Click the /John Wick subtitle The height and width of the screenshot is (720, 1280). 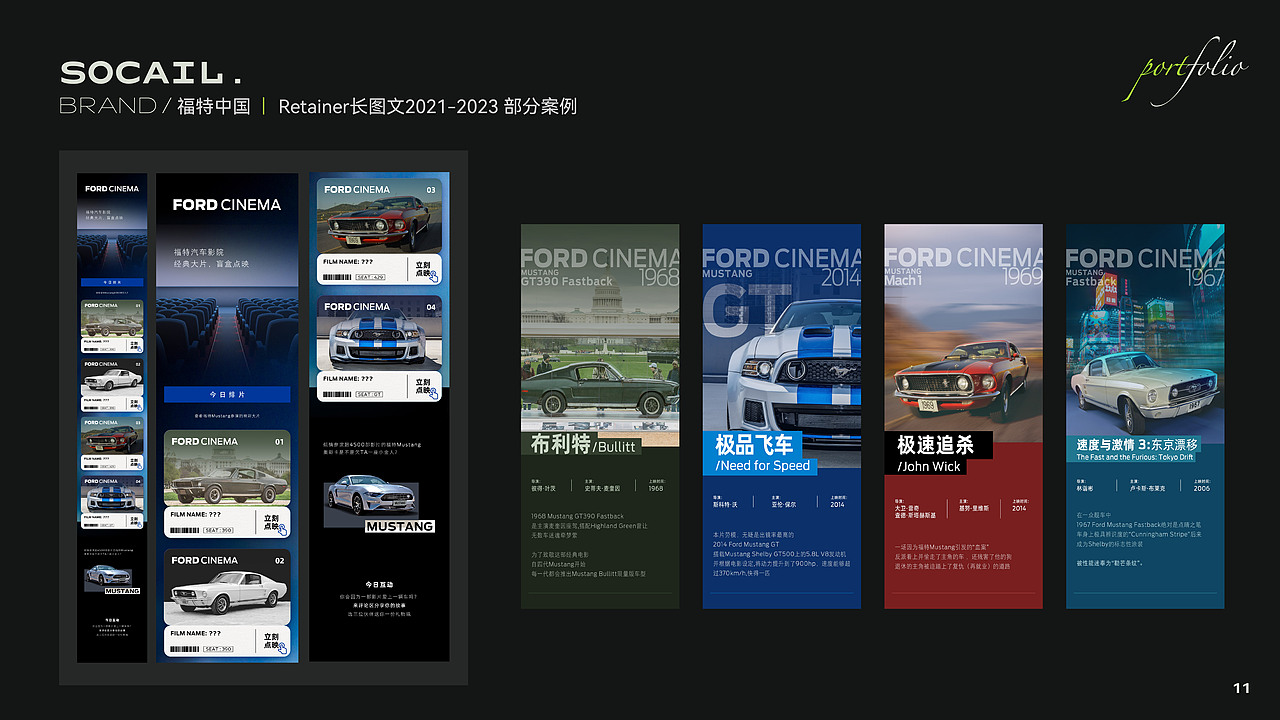click(x=929, y=466)
